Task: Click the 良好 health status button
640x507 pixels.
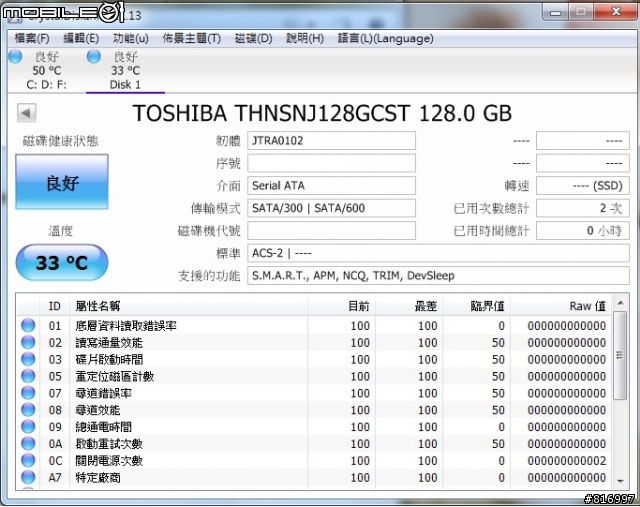Action: pyautogui.click(x=62, y=182)
